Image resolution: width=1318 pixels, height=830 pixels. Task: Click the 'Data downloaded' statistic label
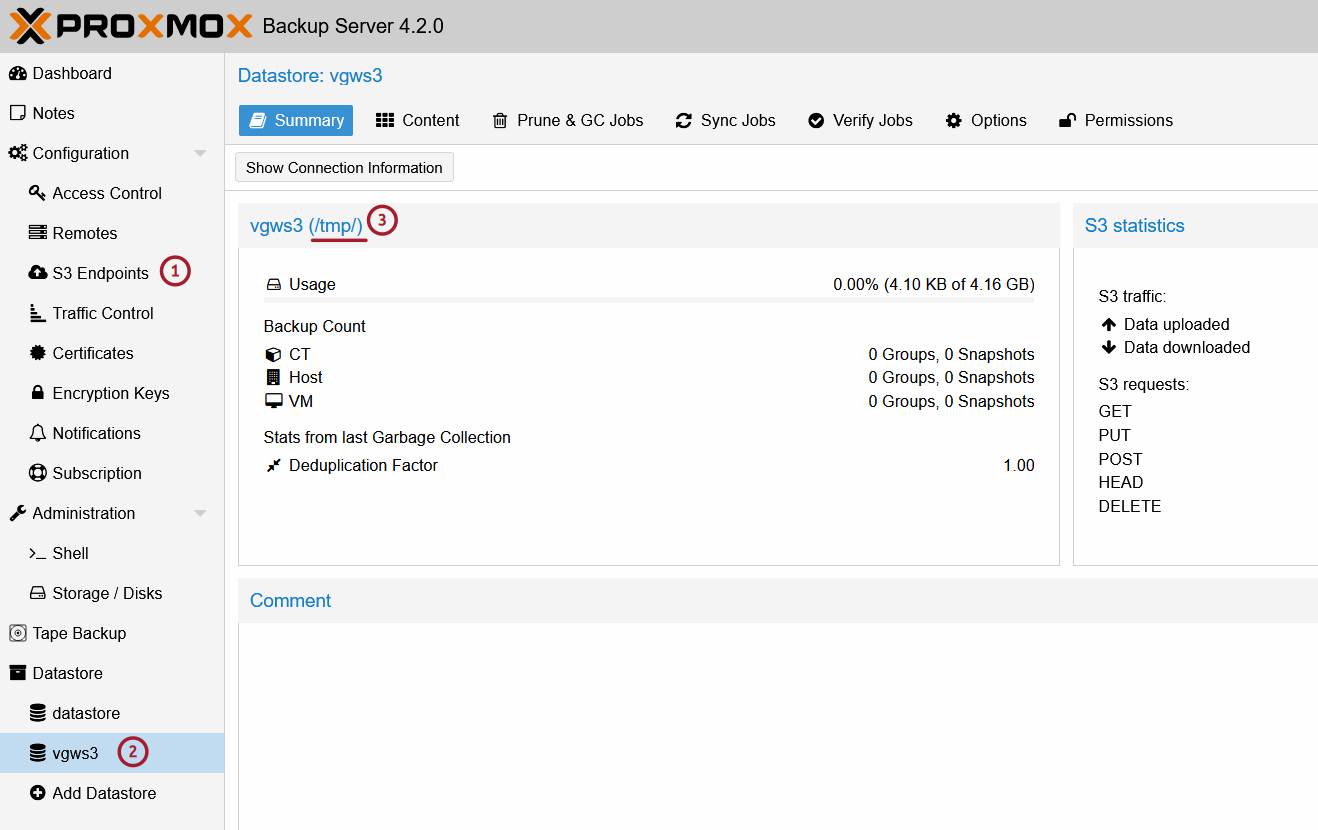point(1187,347)
